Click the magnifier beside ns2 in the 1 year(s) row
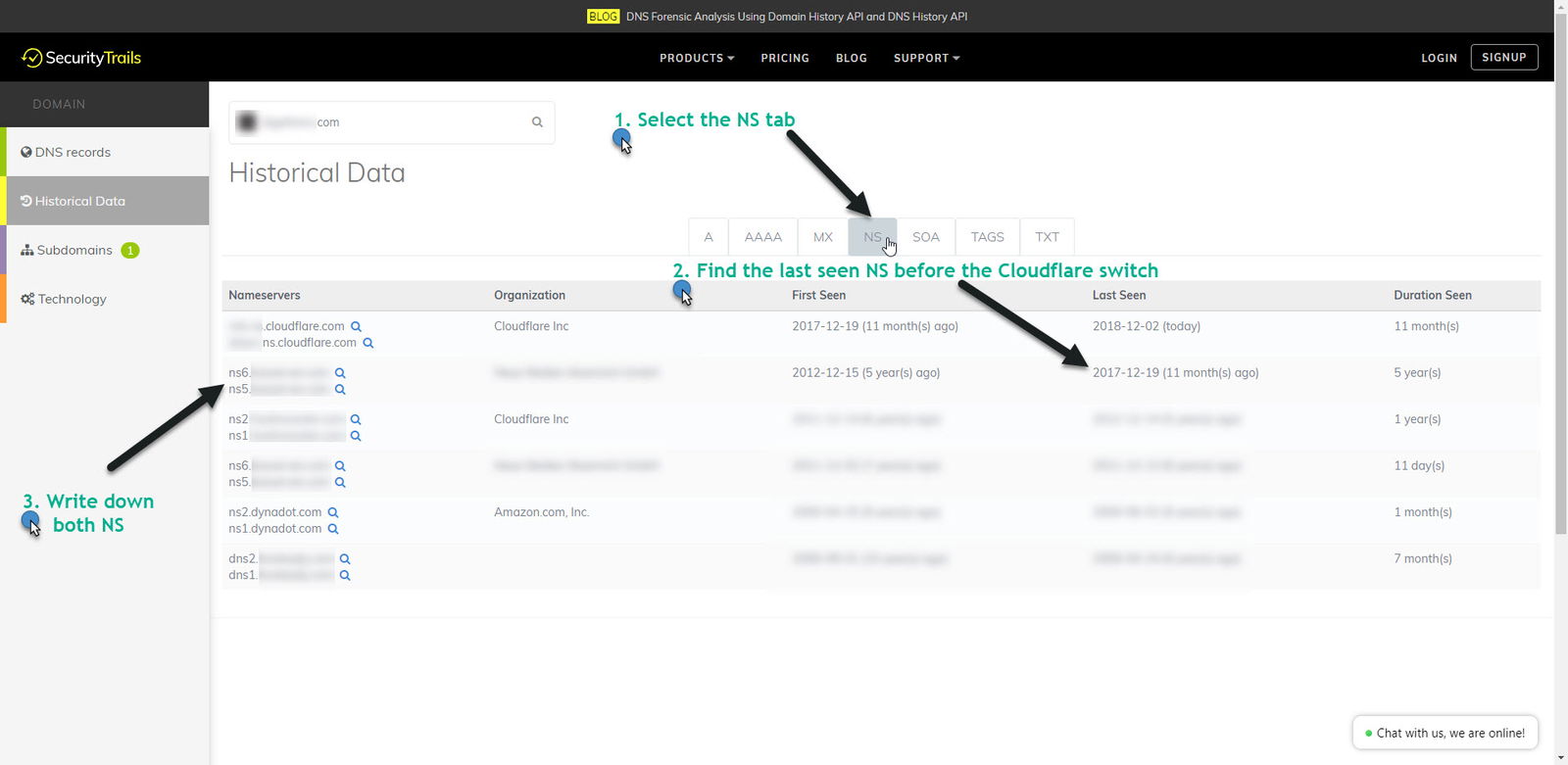The width and height of the screenshot is (1568, 765). 356,419
